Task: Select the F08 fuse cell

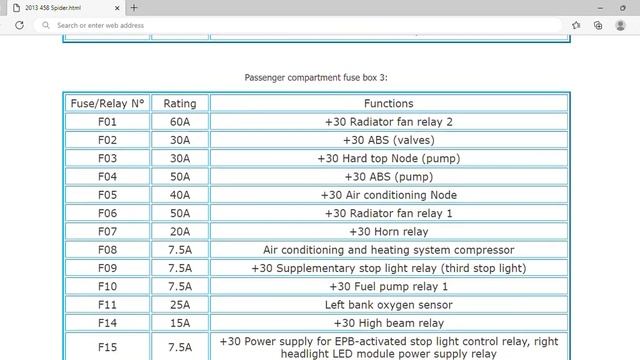Action: coord(107,250)
